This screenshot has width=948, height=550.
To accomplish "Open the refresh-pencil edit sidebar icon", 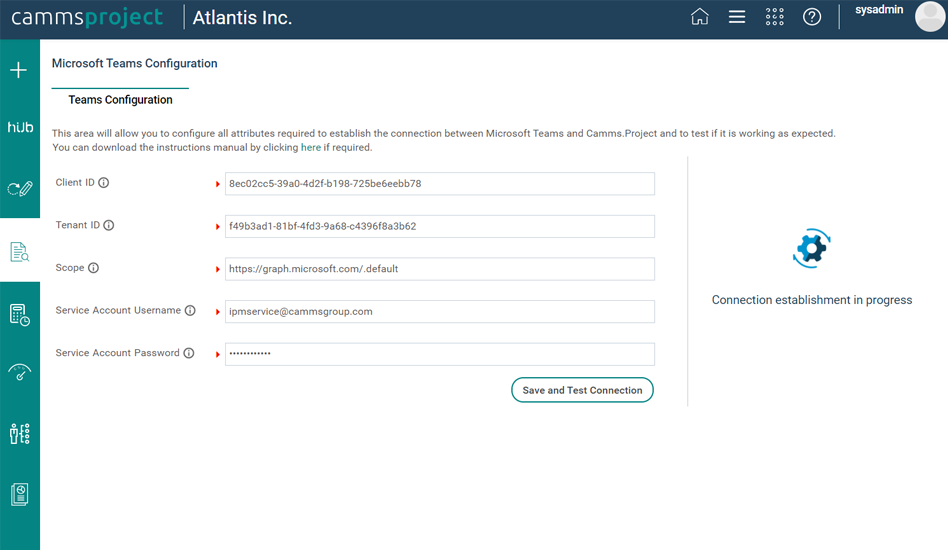I will pos(20,189).
